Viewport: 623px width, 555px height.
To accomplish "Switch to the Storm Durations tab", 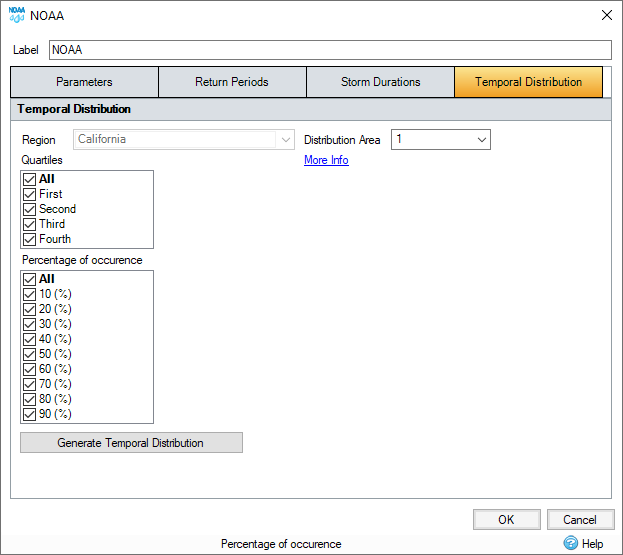I will point(380,82).
